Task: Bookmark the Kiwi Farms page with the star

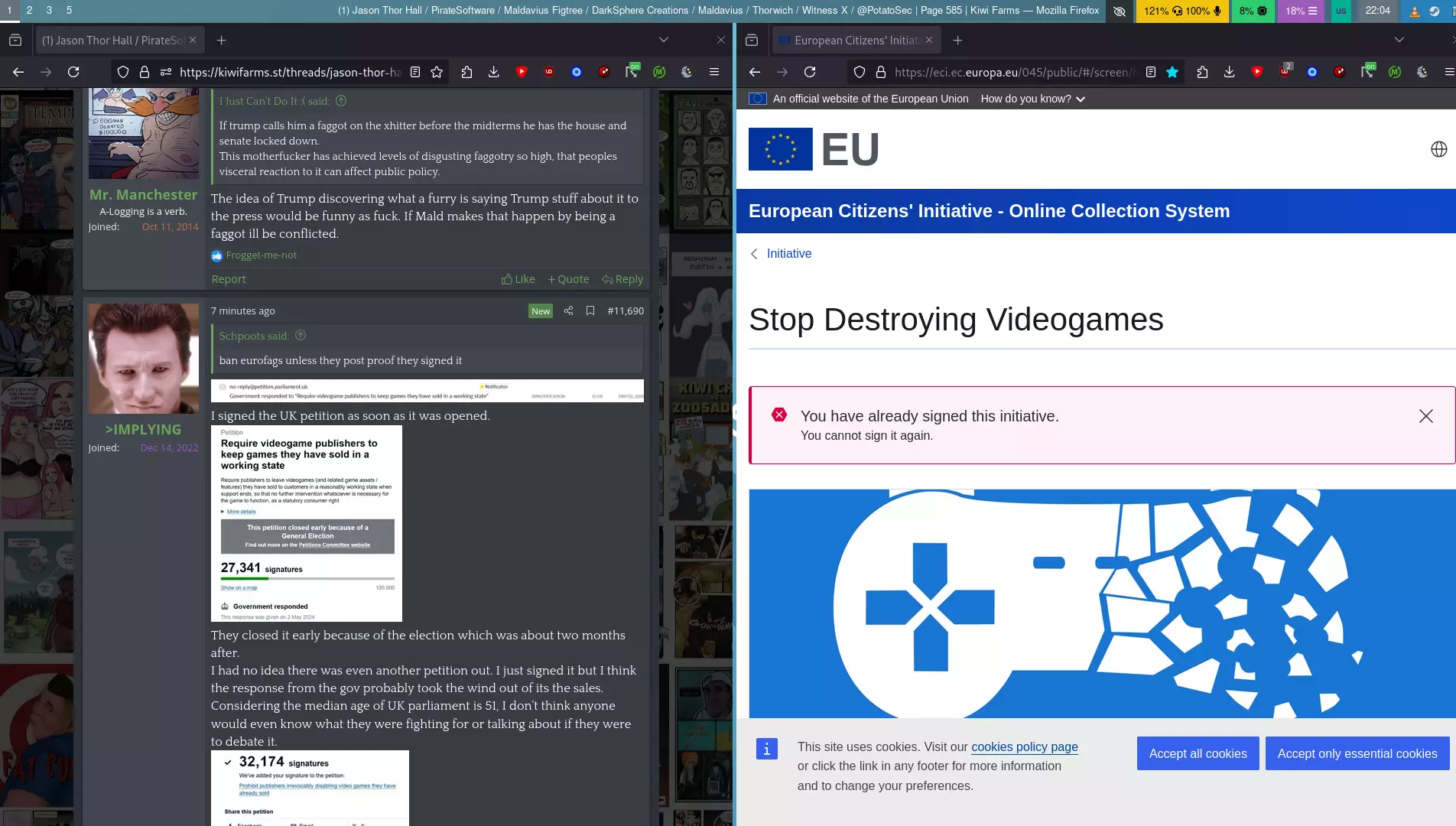Action: pyautogui.click(x=437, y=72)
